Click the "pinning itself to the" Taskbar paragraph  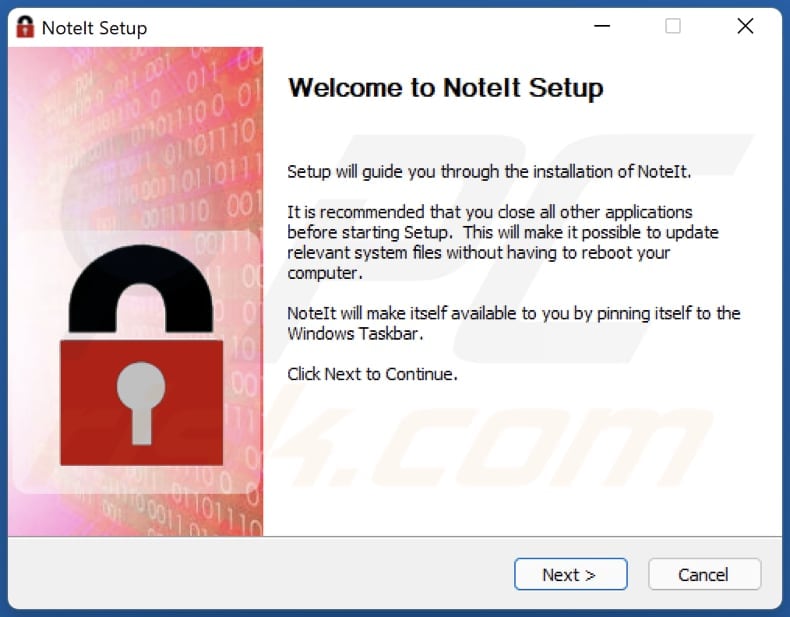click(x=513, y=323)
